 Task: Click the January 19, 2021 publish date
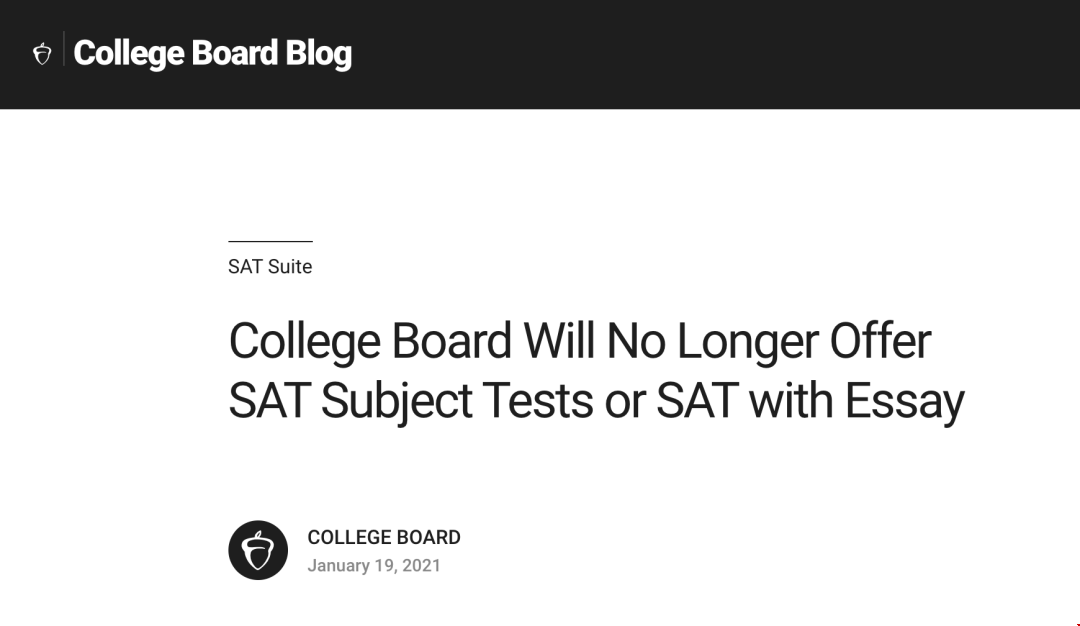point(374,565)
